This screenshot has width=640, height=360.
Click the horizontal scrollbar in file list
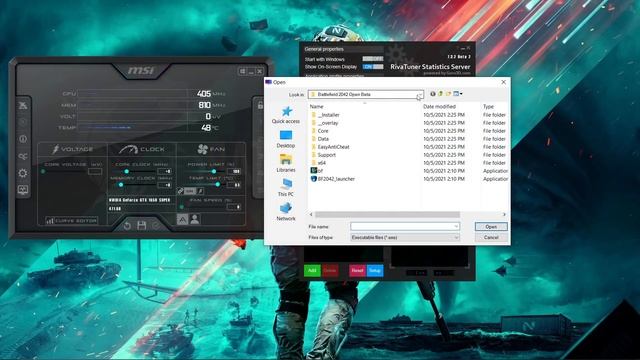pyautogui.click(x=387, y=214)
